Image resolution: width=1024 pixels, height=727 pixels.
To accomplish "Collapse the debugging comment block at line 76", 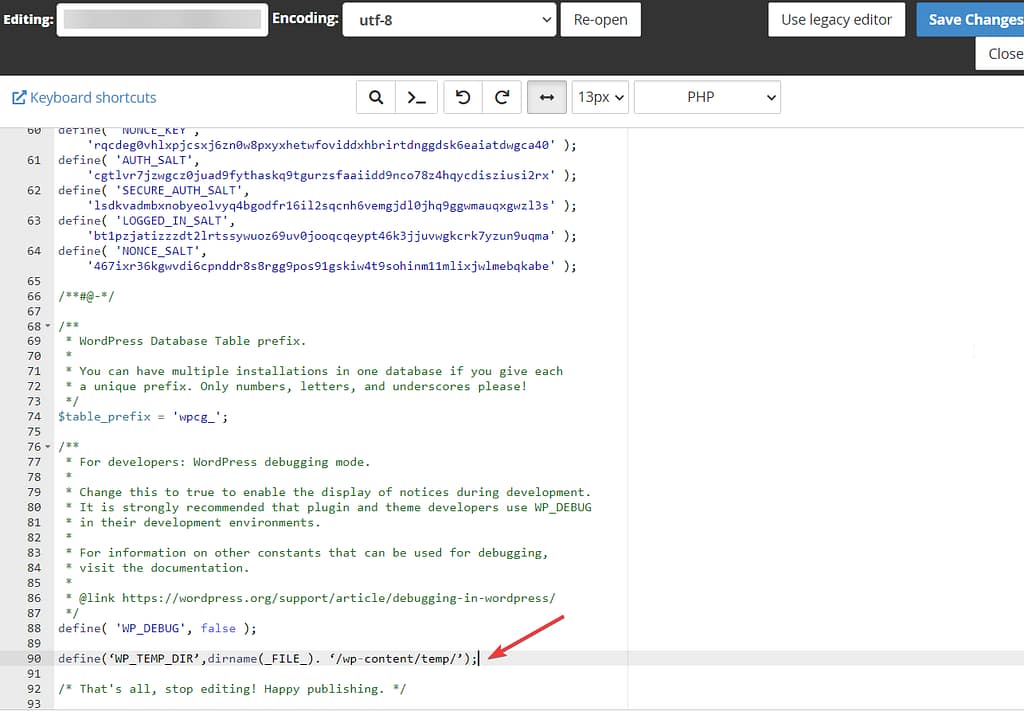I will tap(48, 446).
